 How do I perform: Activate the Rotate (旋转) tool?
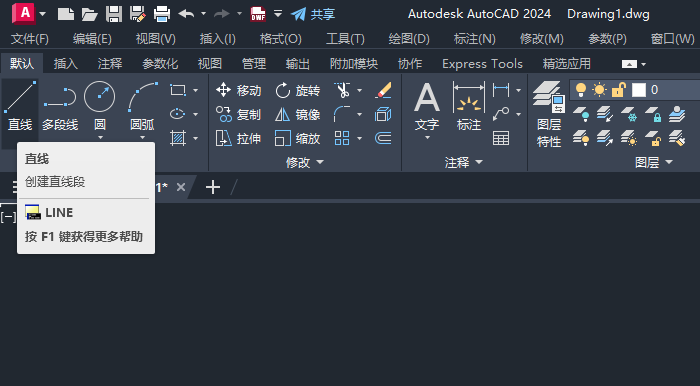297,91
